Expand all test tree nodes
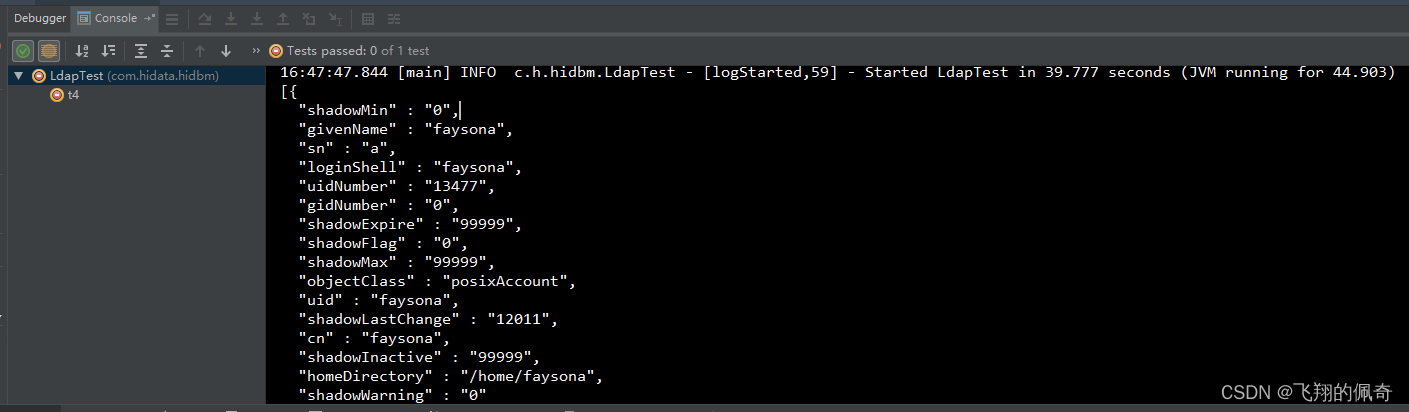The image size is (1409, 412). [x=141, y=50]
